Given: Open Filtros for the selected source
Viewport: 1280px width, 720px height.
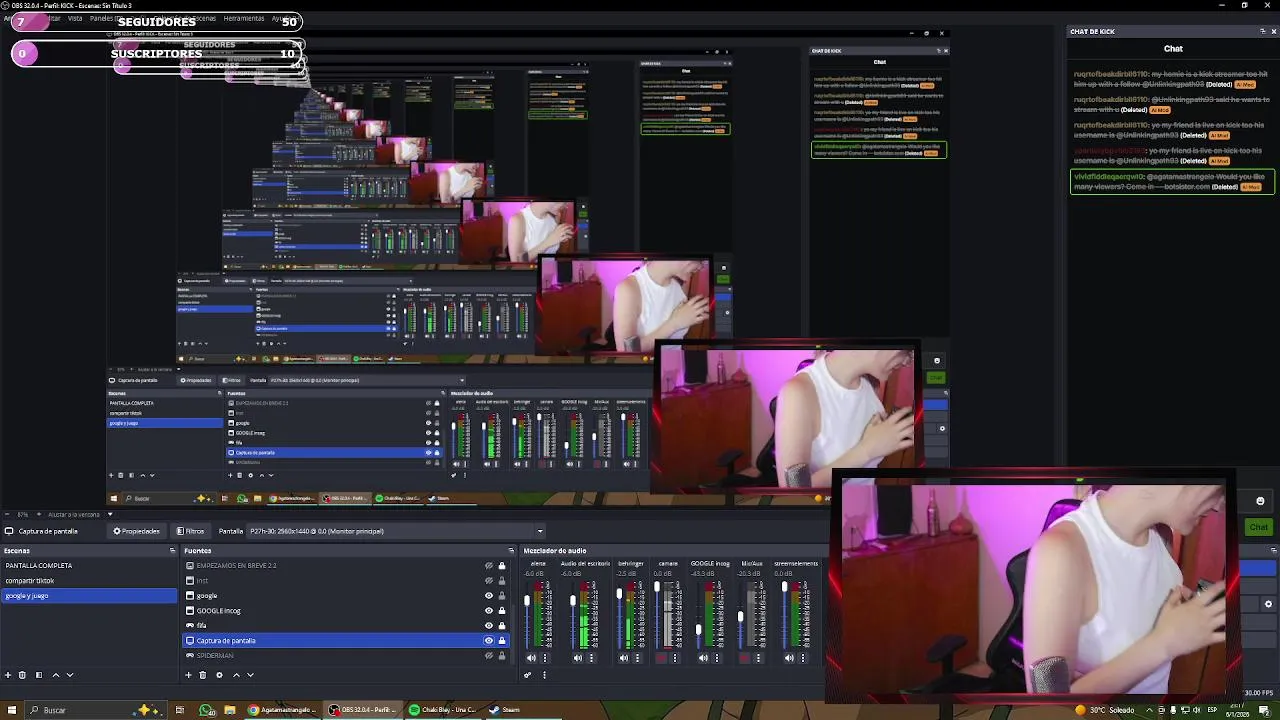Looking at the screenshot, I should pyautogui.click(x=190, y=531).
